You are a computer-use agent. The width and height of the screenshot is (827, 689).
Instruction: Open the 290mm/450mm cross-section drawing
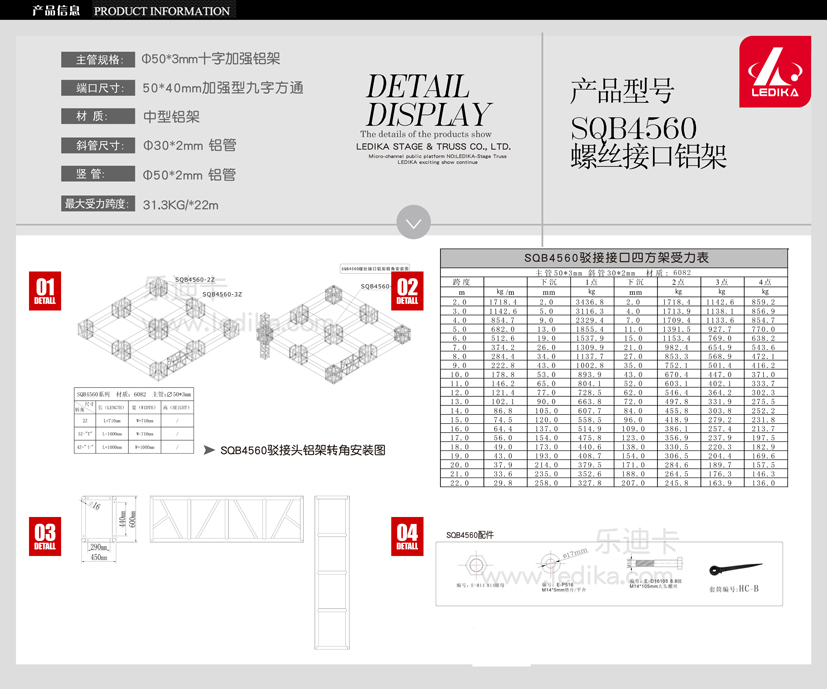(109, 529)
